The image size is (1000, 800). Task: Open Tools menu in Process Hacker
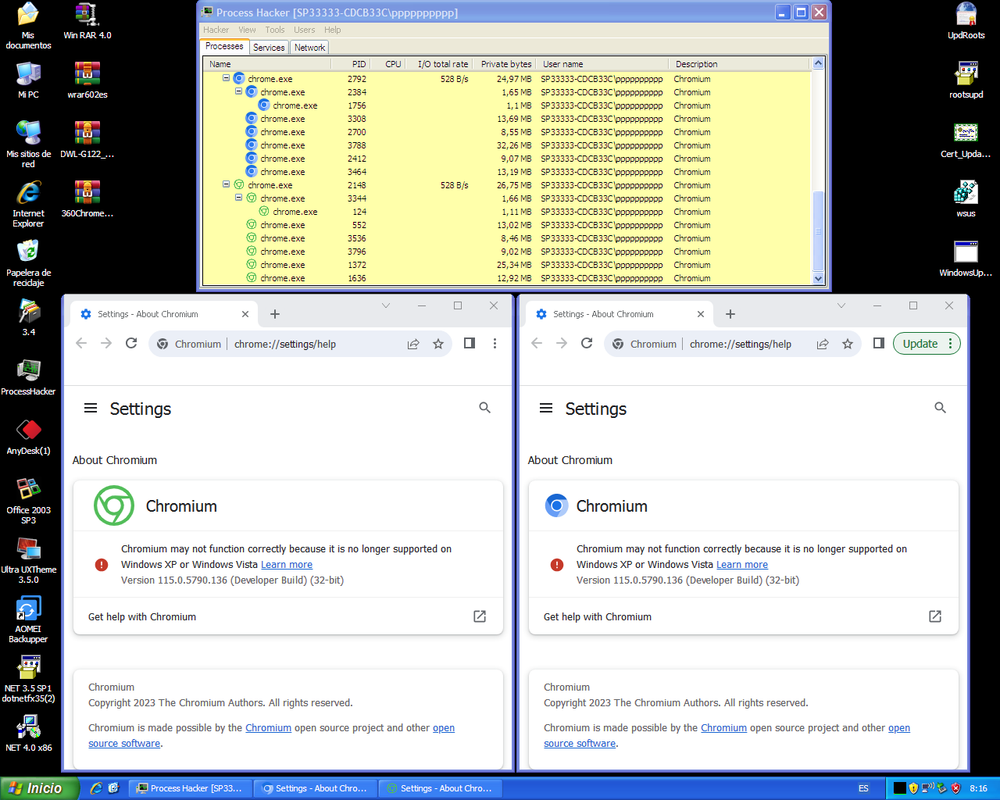pyautogui.click(x=275, y=29)
